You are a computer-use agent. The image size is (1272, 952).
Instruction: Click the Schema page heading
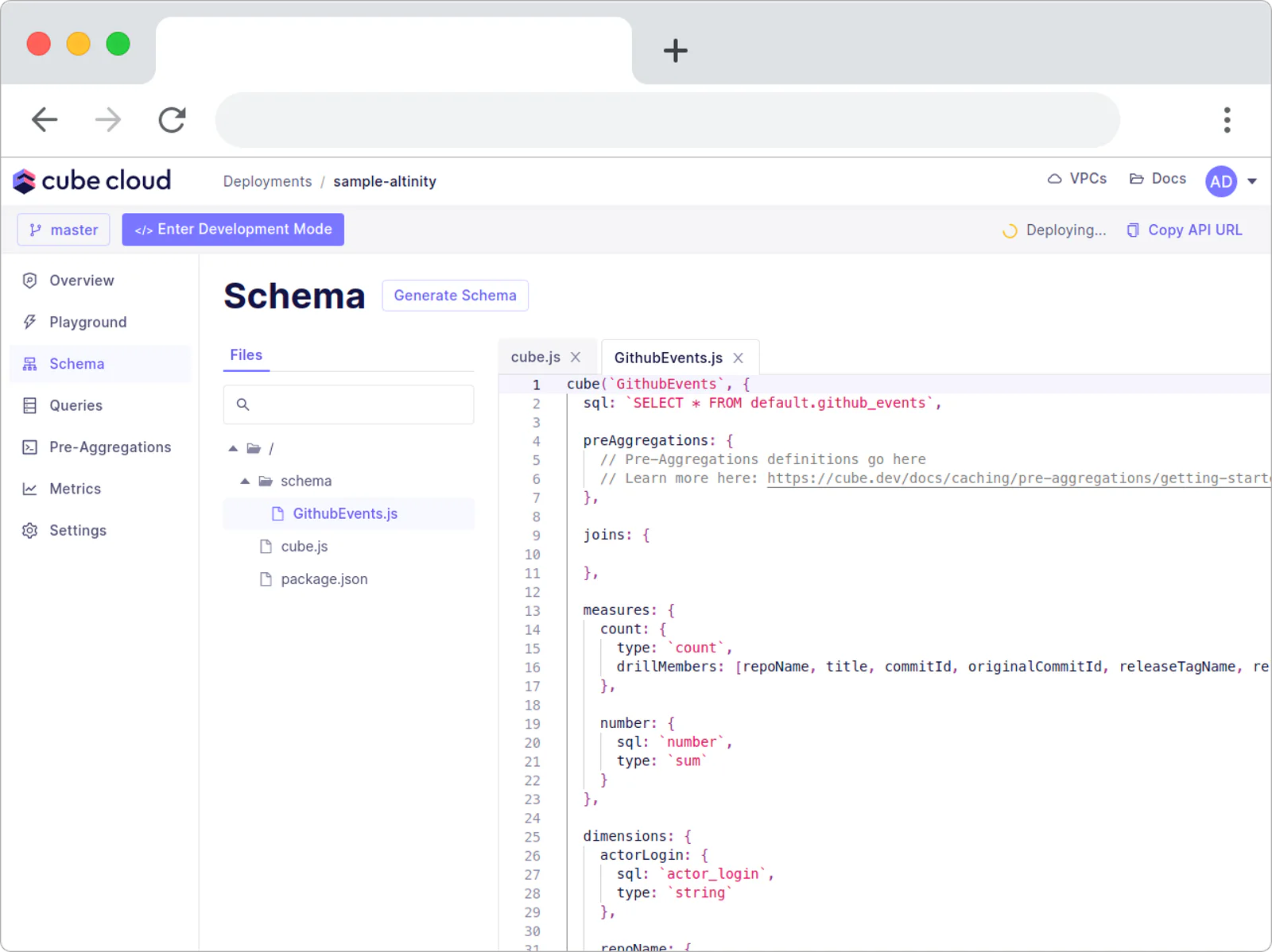(x=294, y=296)
